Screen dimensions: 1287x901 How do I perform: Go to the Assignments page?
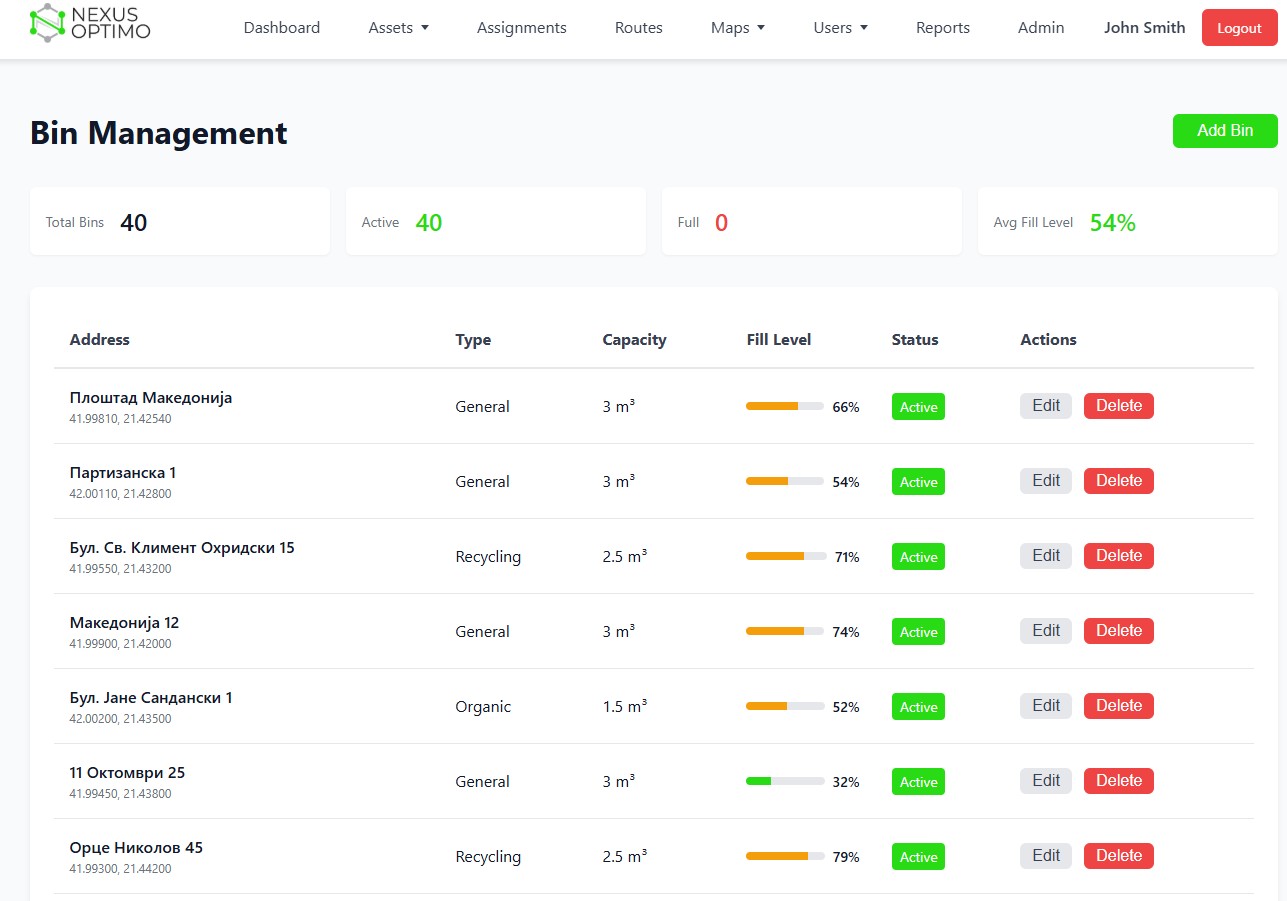tap(522, 28)
